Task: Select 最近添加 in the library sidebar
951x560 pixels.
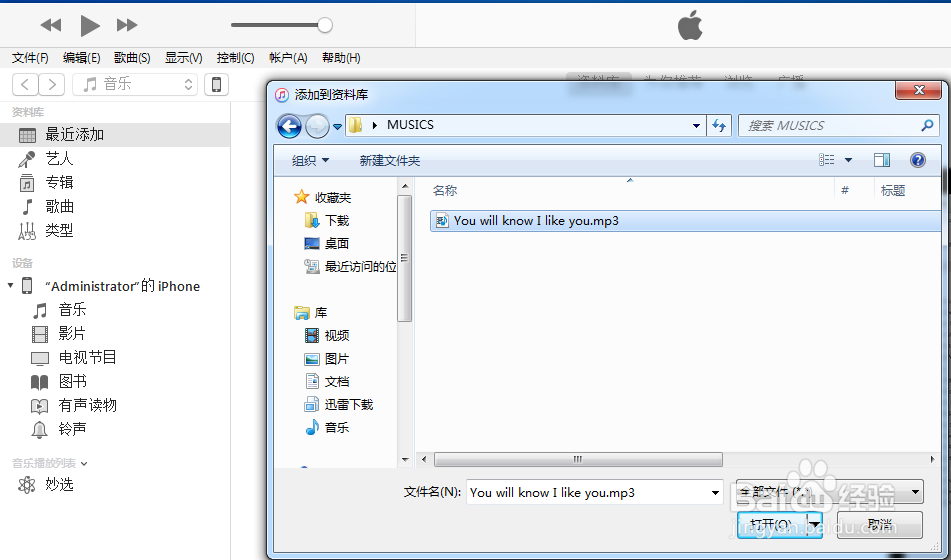Action: [x=115, y=135]
